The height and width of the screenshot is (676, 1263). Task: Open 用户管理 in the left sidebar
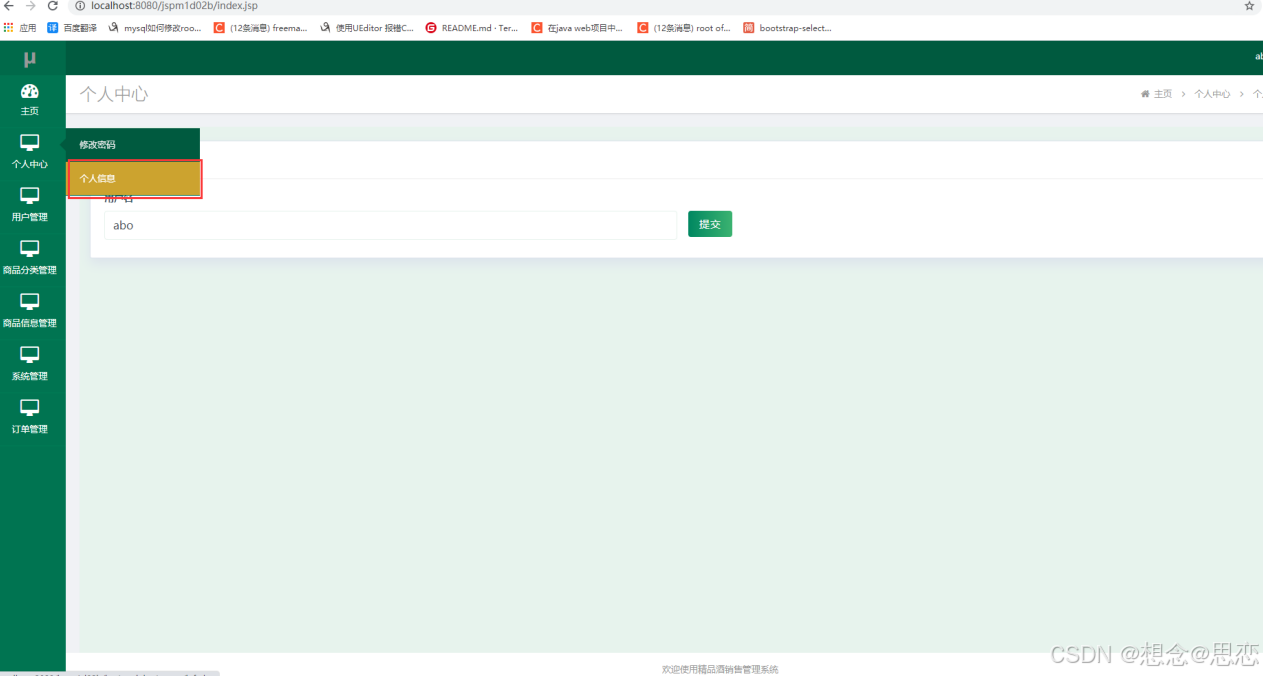[x=30, y=204]
